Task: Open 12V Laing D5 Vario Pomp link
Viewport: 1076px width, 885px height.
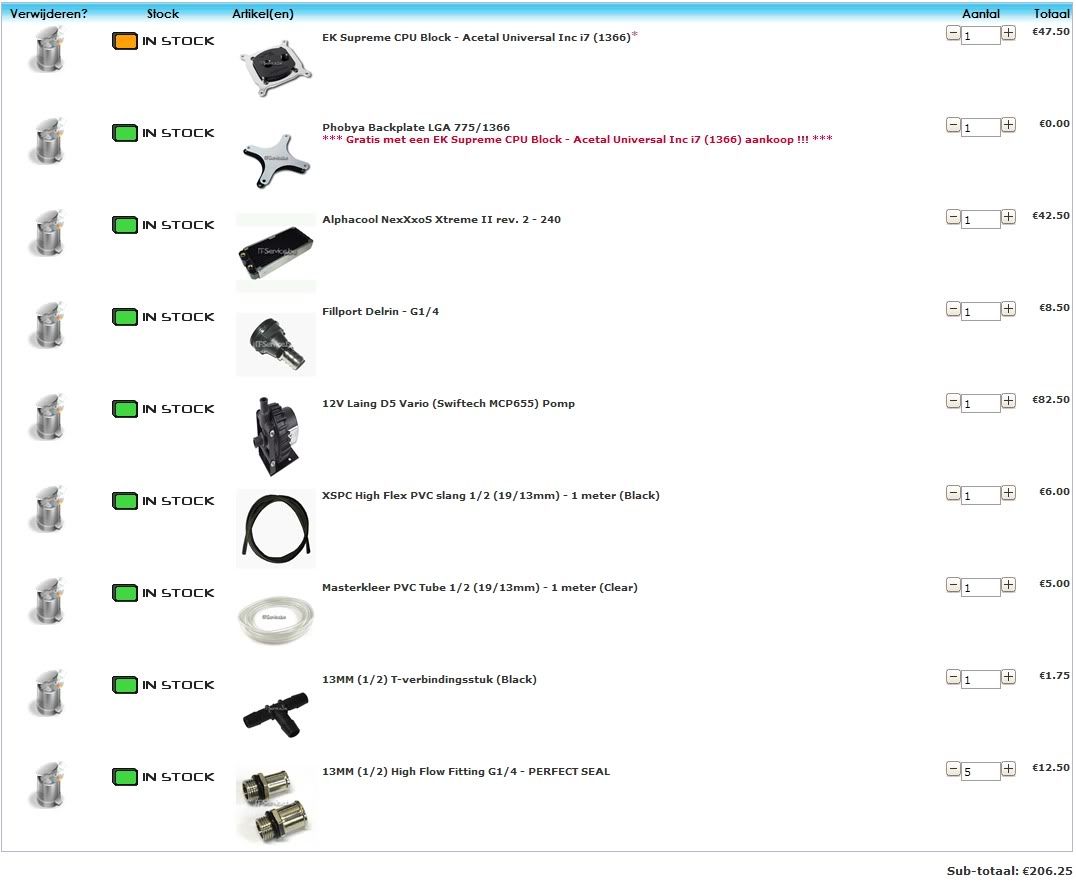Action: [448, 403]
